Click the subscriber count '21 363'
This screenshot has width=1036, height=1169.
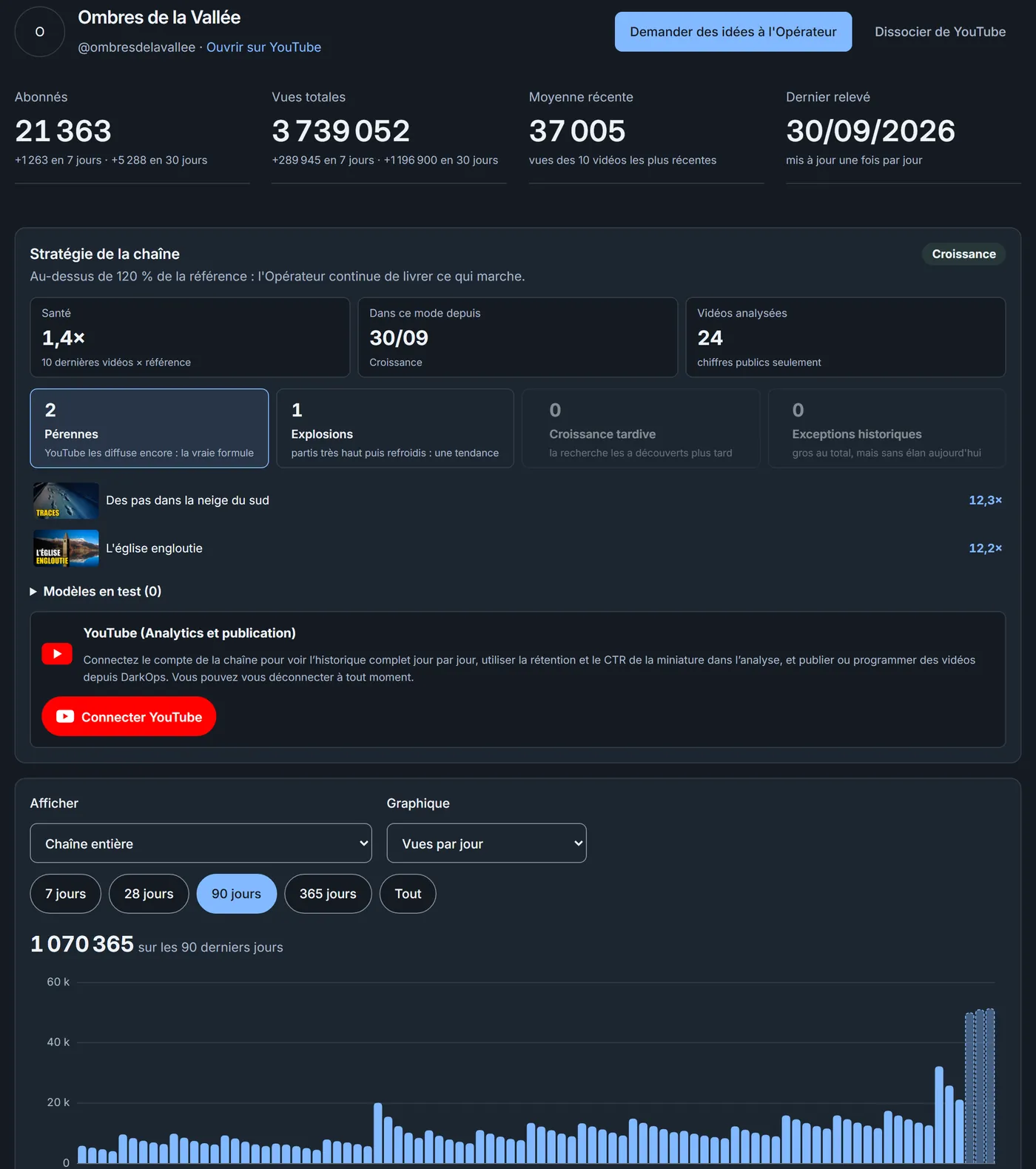tap(63, 131)
